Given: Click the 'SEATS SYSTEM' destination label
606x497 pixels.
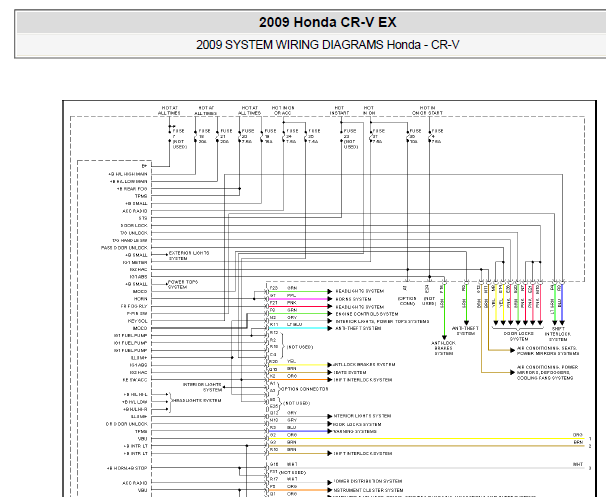Looking at the screenshot, I should (350, 373).
